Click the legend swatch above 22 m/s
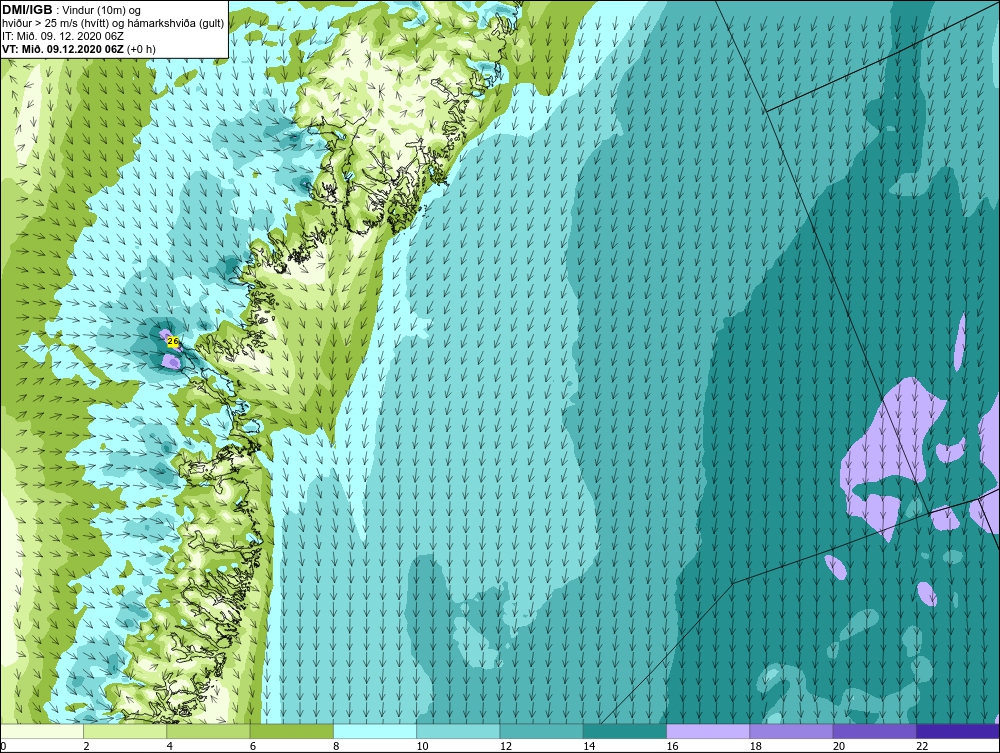 (958, 731)
